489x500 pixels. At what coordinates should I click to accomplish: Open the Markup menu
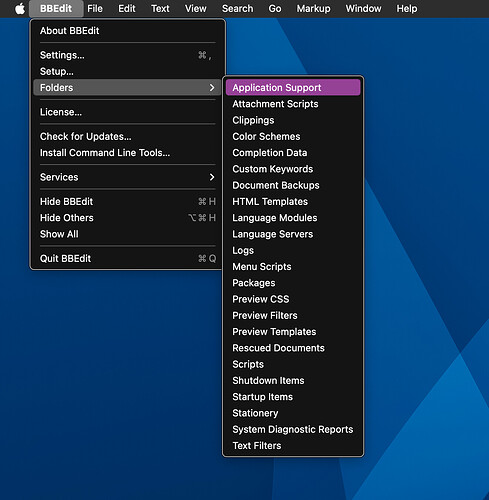click(x=313, y=9)
